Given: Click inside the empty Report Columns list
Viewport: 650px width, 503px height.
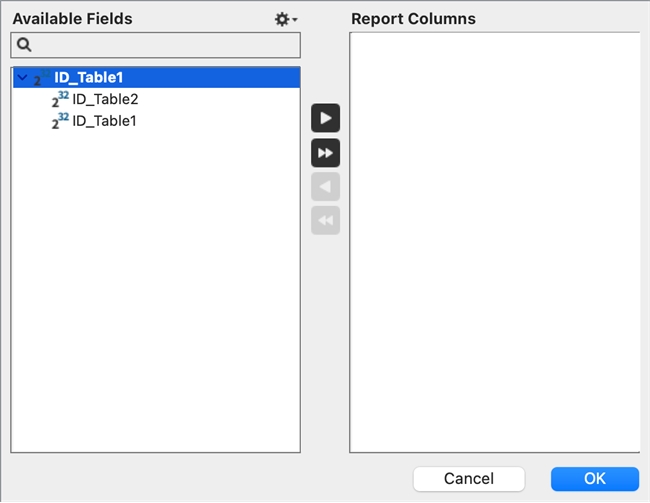Looking at the screenshot, I should [494, 240].
